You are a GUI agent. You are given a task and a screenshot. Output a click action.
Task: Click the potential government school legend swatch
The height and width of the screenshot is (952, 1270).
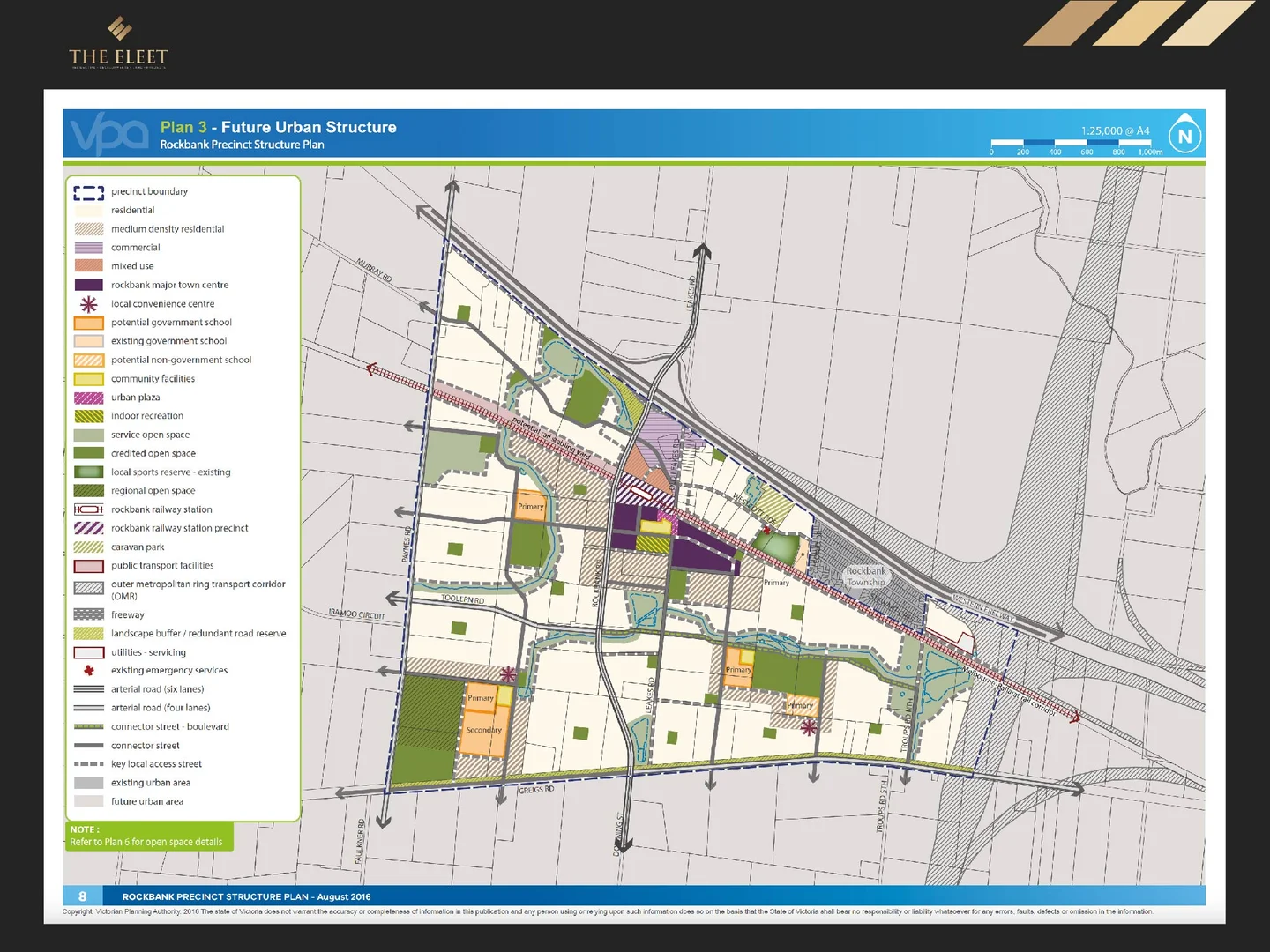click(89, 324)
